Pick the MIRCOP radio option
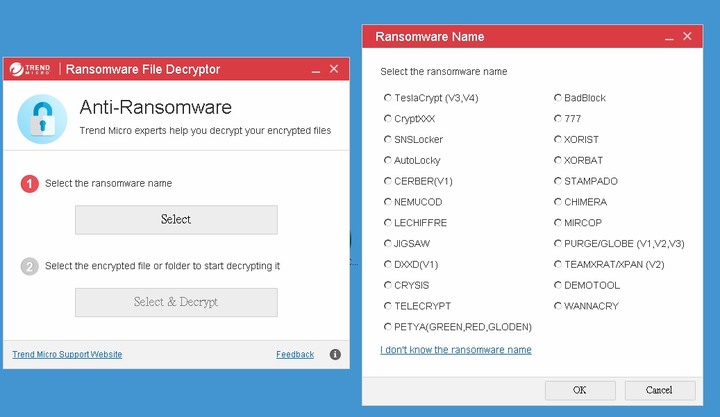 [x=558, y=223]
